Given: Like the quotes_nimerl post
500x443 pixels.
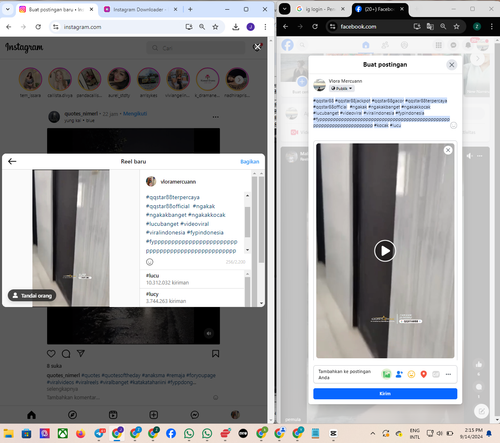Looking at the screenshot, I should coord(51,354).
